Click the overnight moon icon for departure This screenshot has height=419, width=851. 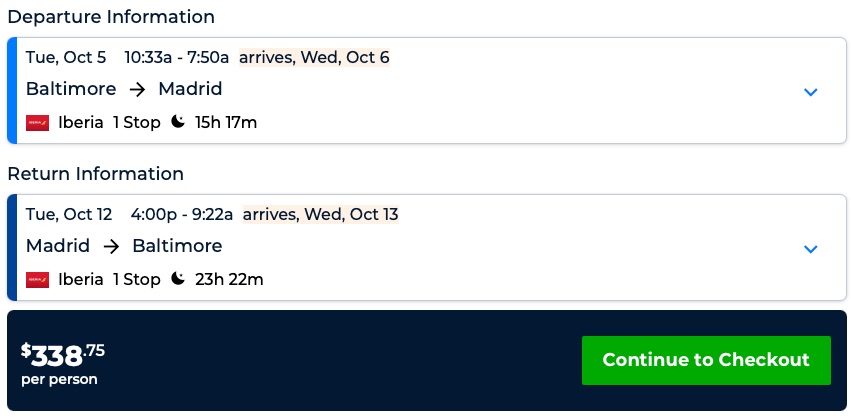[x=178, y=122]
